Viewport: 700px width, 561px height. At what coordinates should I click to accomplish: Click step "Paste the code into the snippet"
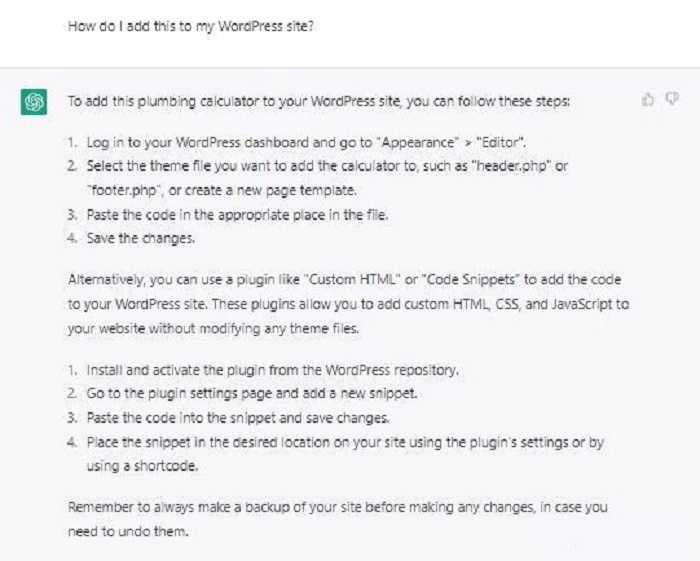(x=238, y=418)
